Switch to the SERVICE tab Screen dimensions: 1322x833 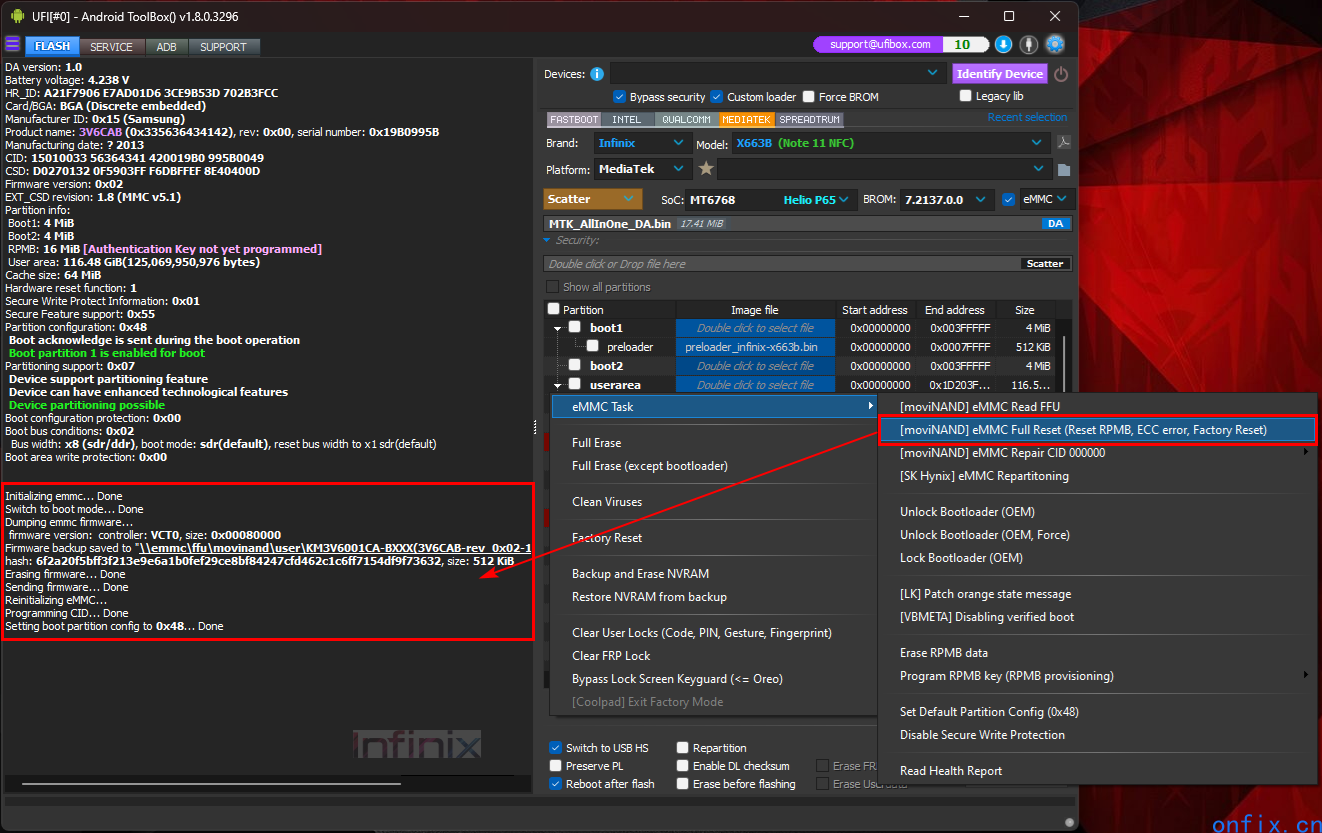tap(111, 47)
